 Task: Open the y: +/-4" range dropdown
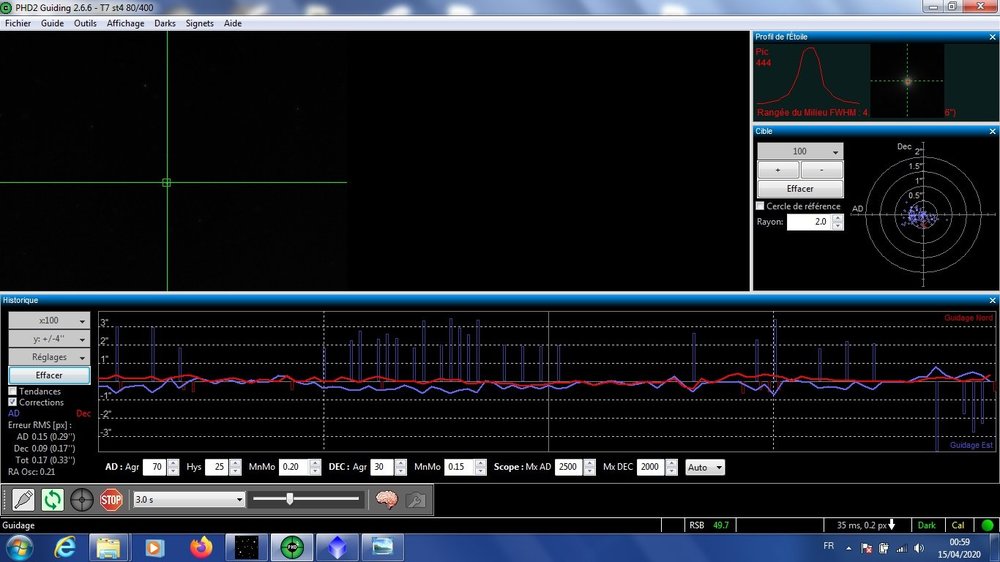pyautogui.click(x=49, y=339)
